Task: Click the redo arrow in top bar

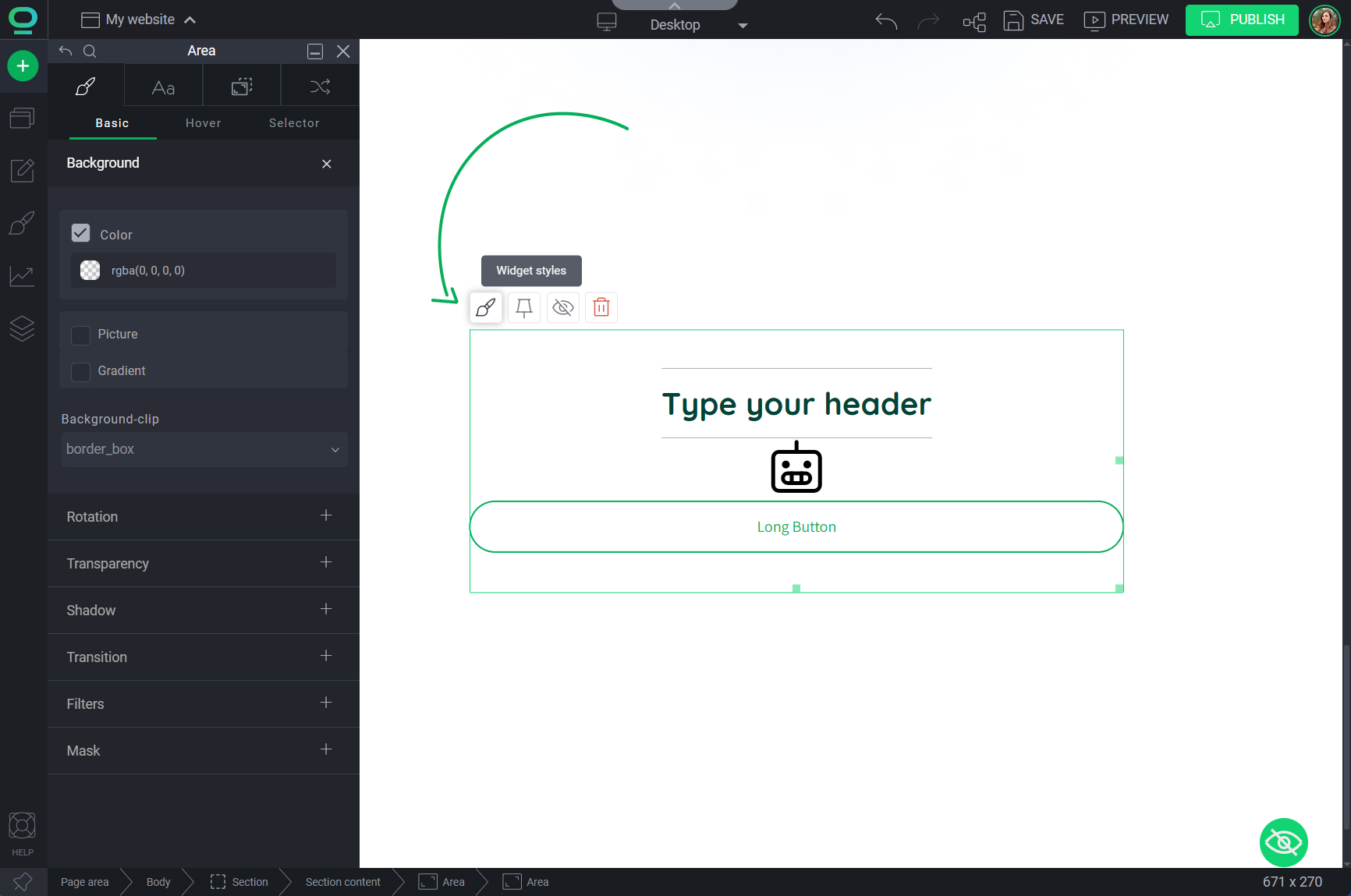Action: click(x=928, y=21)
